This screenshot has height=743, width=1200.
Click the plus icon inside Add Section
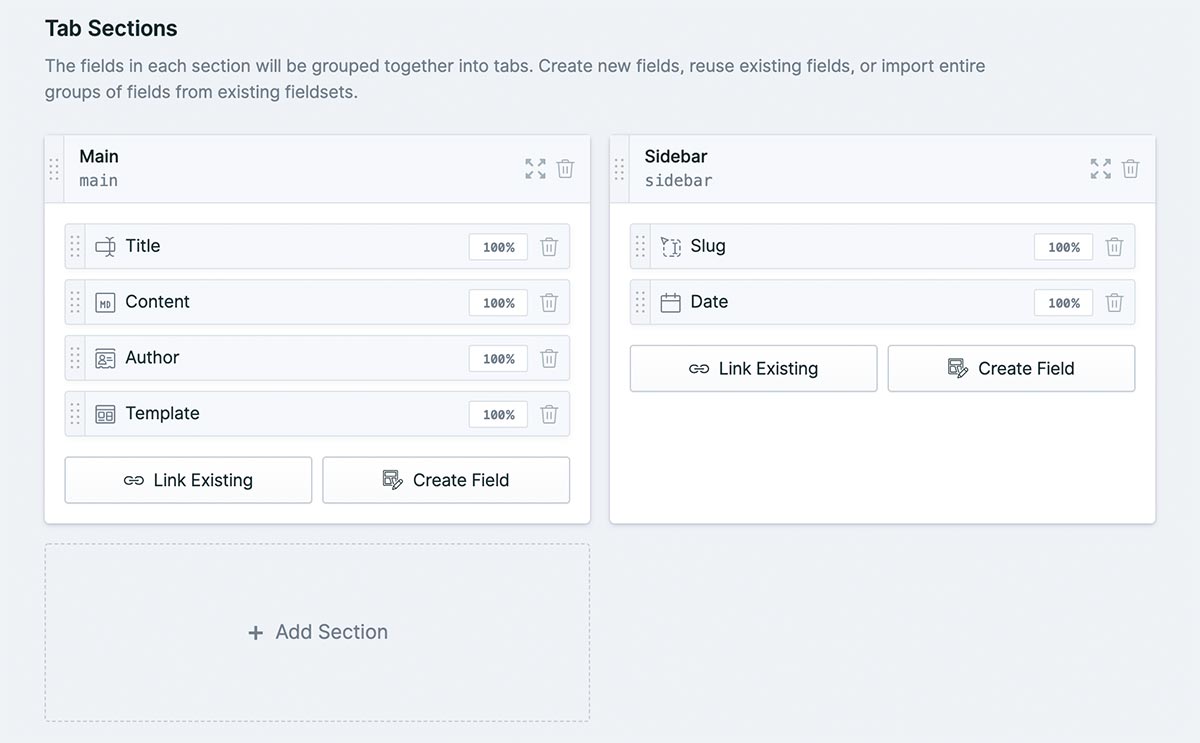pos(257,632)
